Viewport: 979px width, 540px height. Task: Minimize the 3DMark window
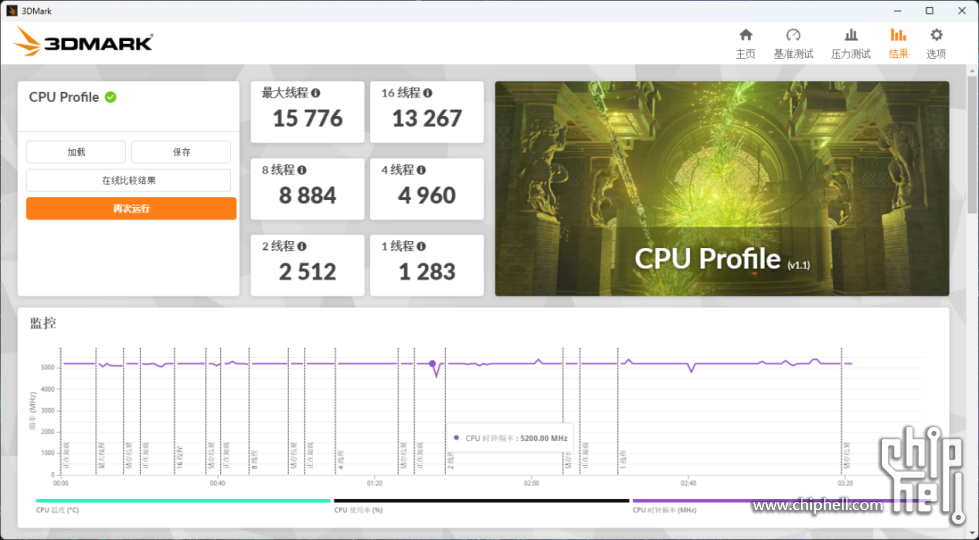tap(898, 11)
